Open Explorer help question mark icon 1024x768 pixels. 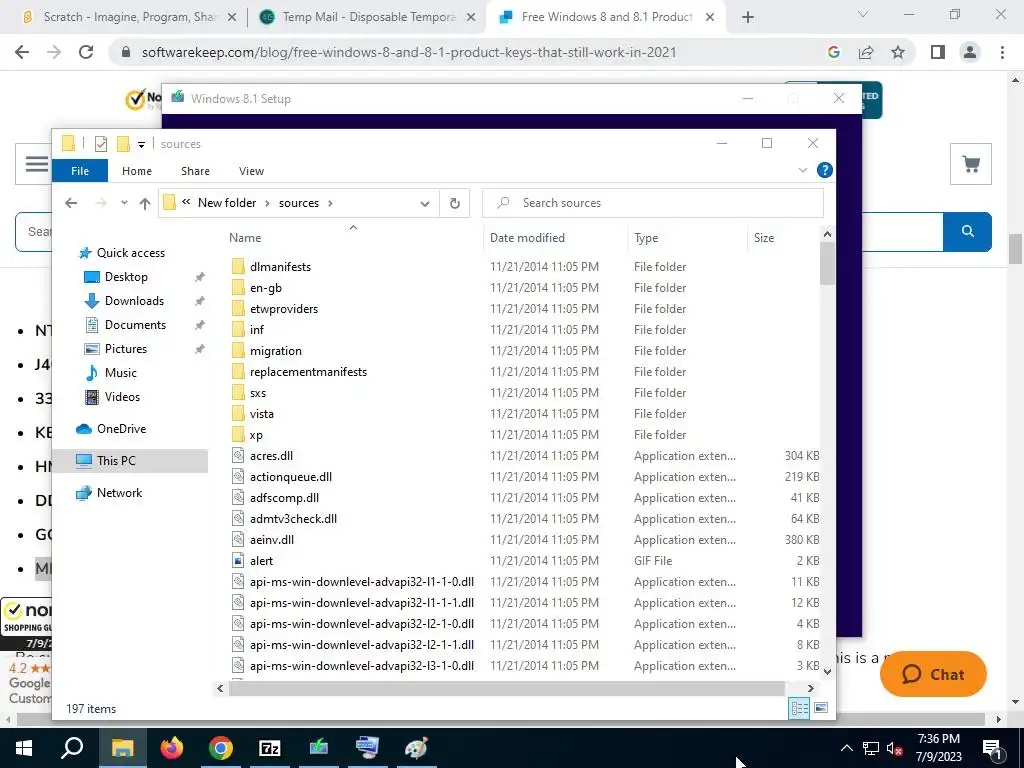click(825, 170)
